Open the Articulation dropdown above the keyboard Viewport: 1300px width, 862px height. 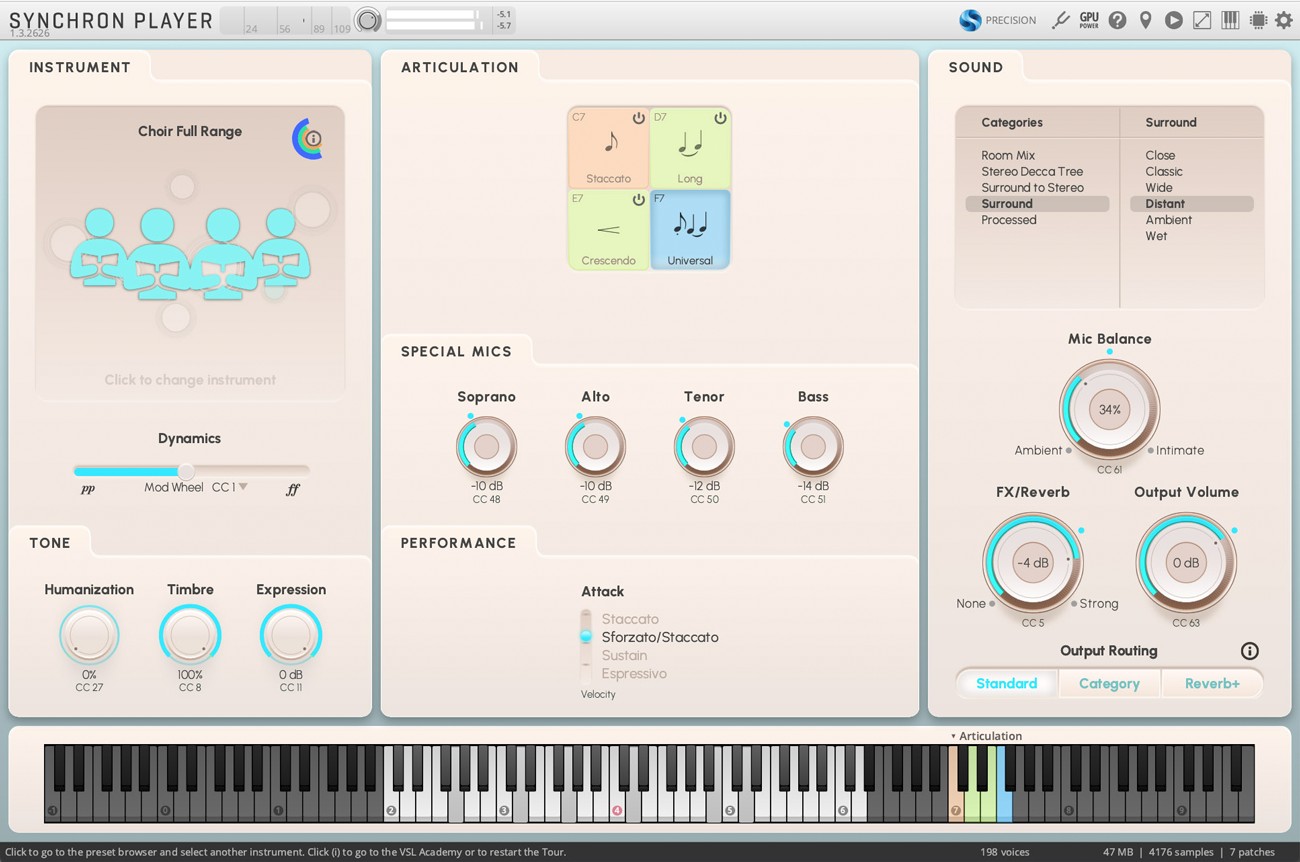pyautogui.click(x=988, y=735)
